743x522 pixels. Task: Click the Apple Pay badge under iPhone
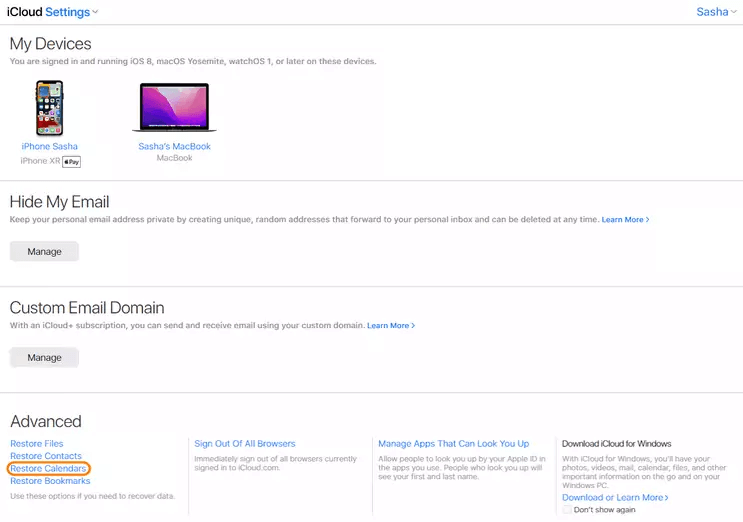[71, 161]
